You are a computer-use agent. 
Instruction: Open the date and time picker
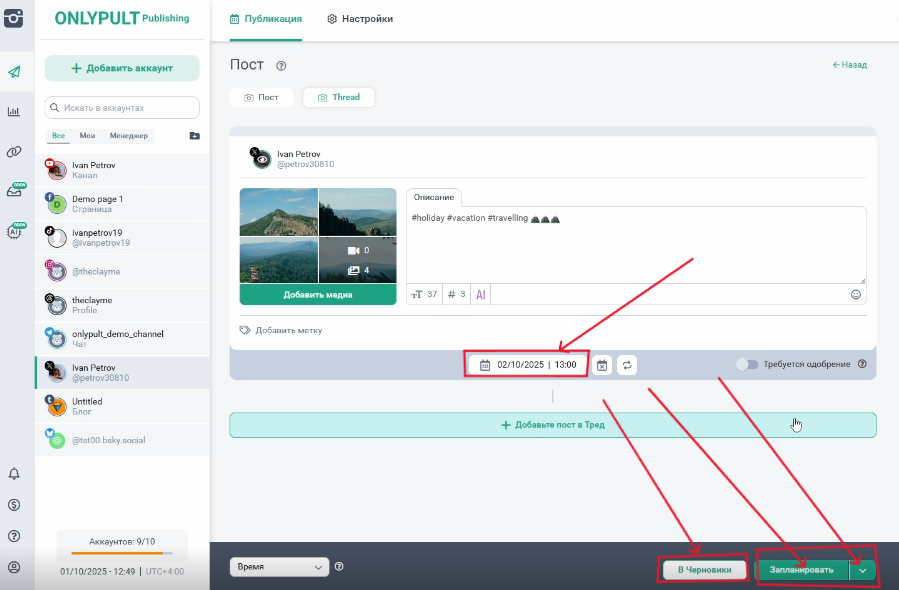coord(528,365)
